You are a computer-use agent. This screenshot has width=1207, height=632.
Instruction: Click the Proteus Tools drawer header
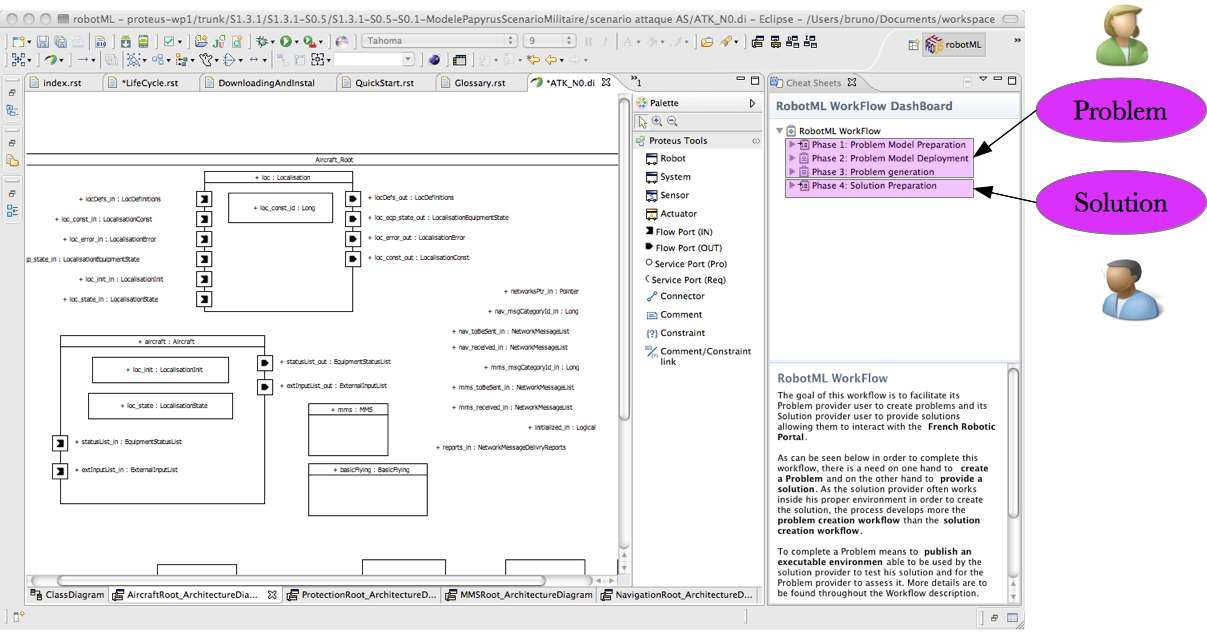point(698,141)
